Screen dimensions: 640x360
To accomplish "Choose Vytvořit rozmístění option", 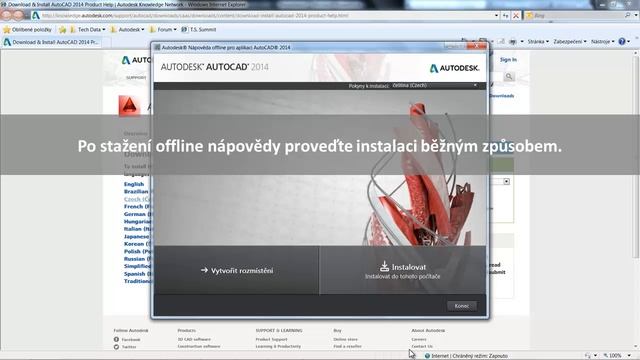I will click(237, 270).
